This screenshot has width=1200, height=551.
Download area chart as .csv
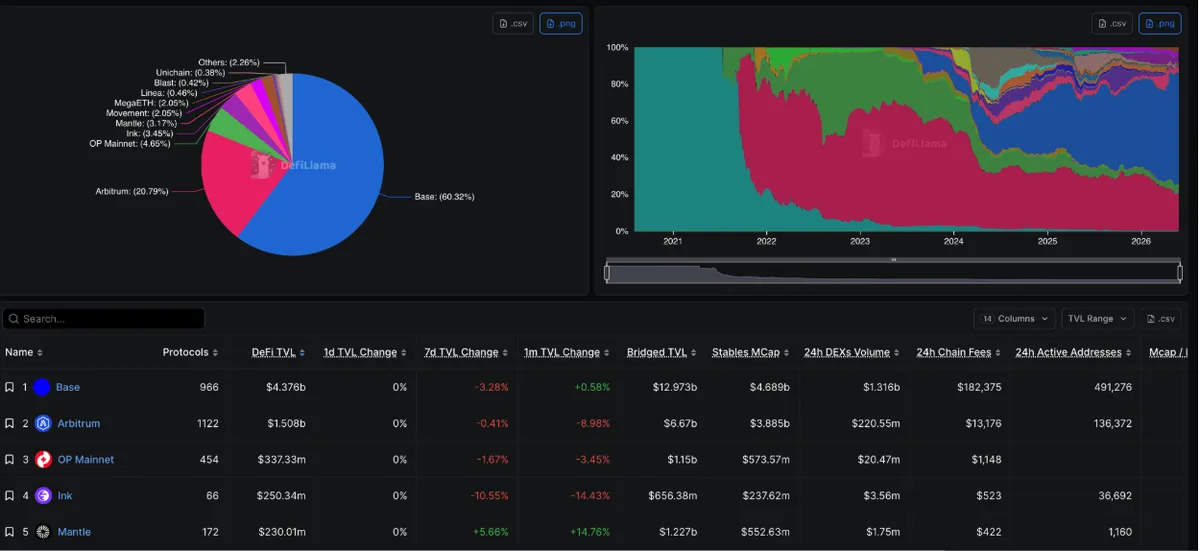pos(1112,23)
